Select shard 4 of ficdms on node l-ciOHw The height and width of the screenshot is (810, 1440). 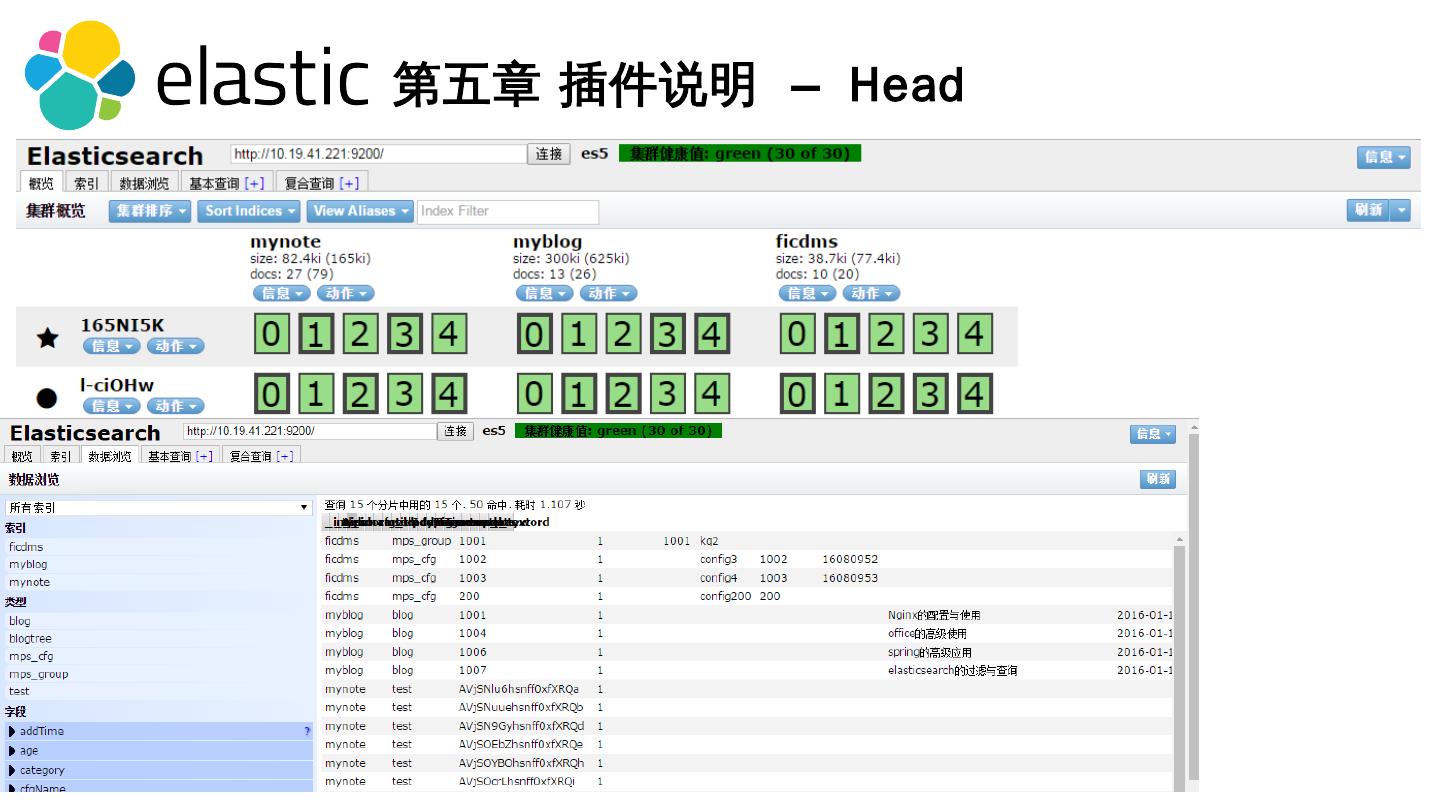[x=975, y=394]
